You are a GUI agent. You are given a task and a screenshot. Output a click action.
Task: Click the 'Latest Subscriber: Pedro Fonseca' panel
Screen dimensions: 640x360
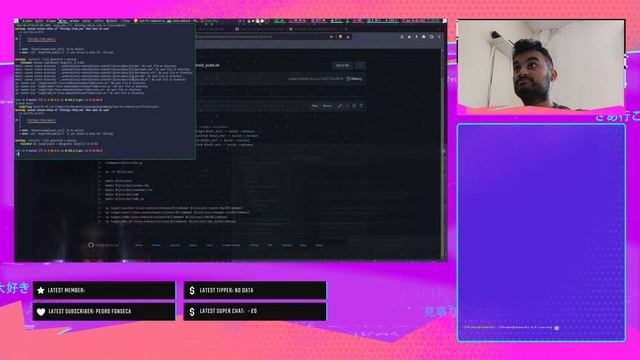click(x=104, y=311)
